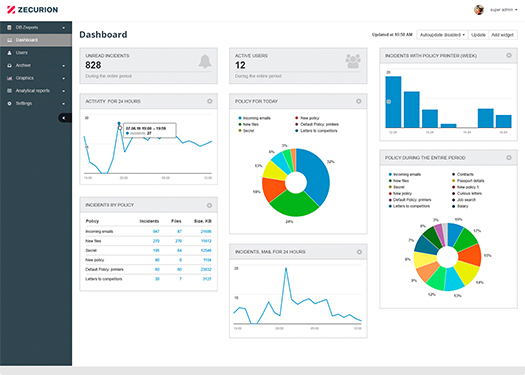Open the Users menu item
This screenshot has height=375, width=525.
pos(36,53)
